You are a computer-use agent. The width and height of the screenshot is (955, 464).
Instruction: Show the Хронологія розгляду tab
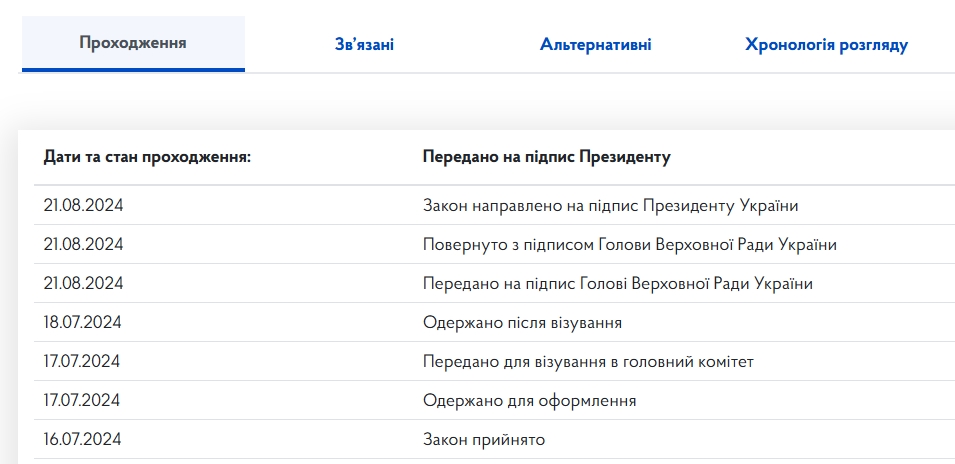coord(826,44)
